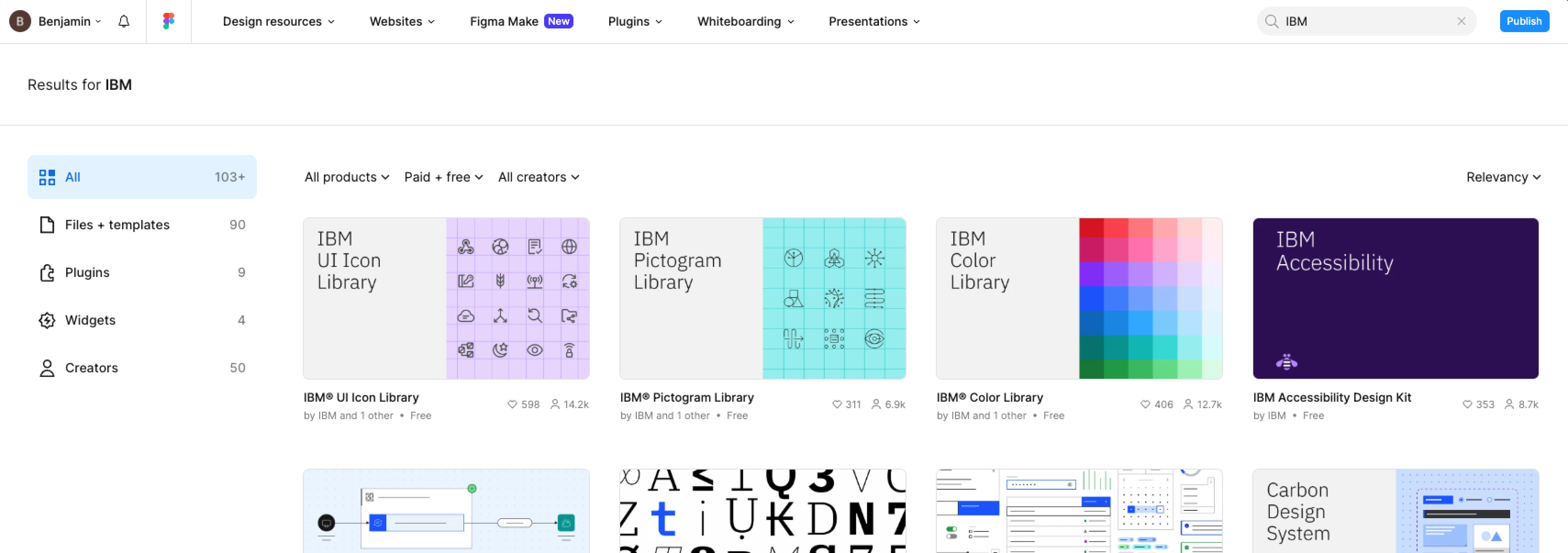Viewport: 1568px width, 553px height.
Task: Open IBM Color Library thumbnail
Action: [1079, 299]
